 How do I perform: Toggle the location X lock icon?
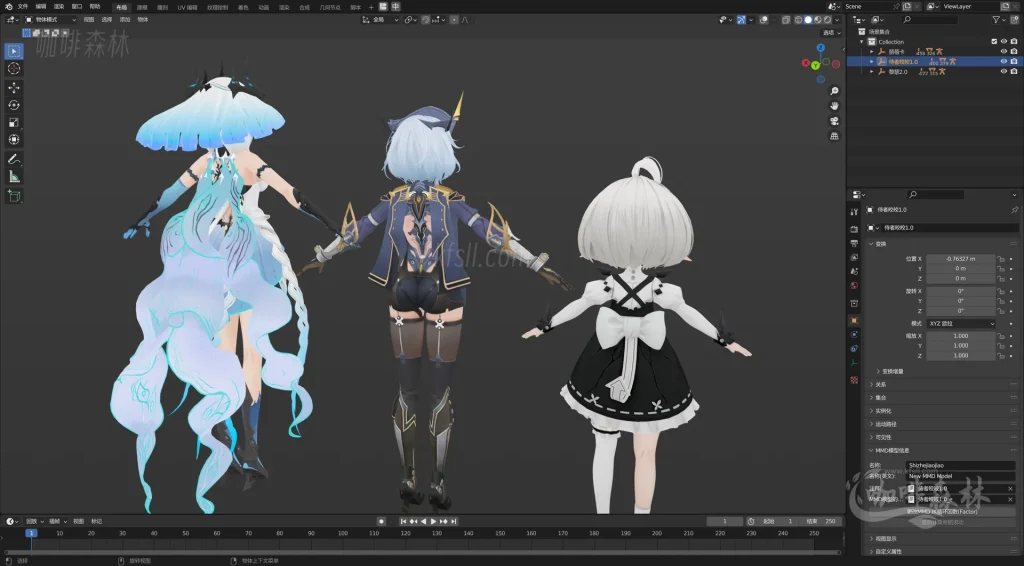[x=1000, y=259]
